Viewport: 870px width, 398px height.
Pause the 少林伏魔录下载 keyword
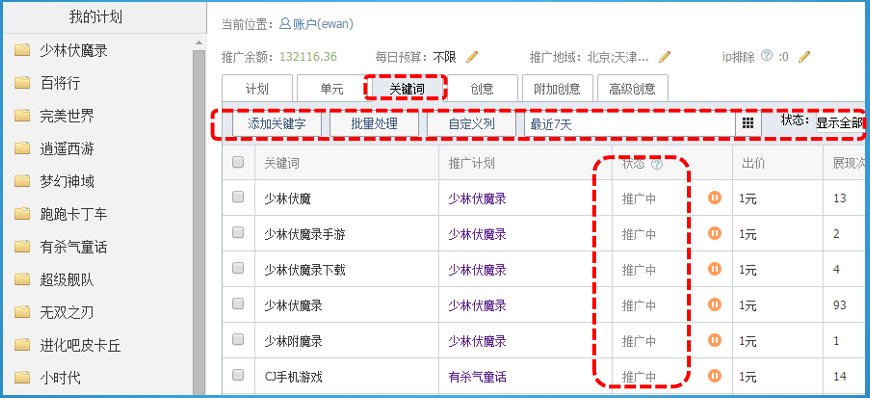(714, 269)
